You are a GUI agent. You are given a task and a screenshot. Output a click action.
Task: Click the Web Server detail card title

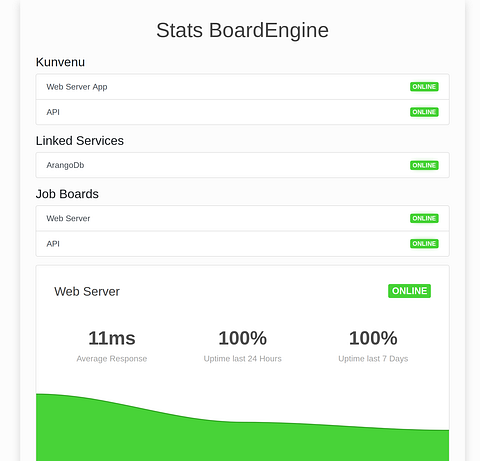point(87,292)
